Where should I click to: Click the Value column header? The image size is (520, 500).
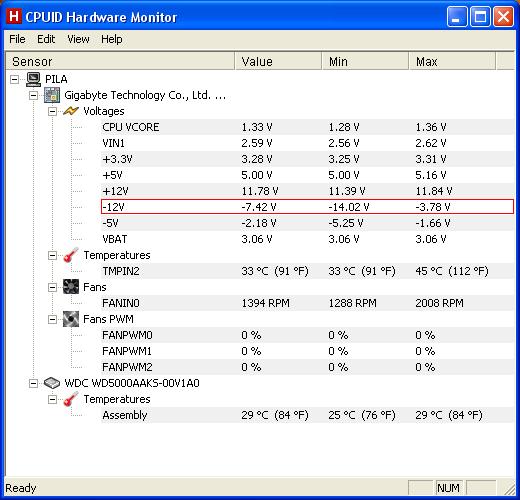278,61
